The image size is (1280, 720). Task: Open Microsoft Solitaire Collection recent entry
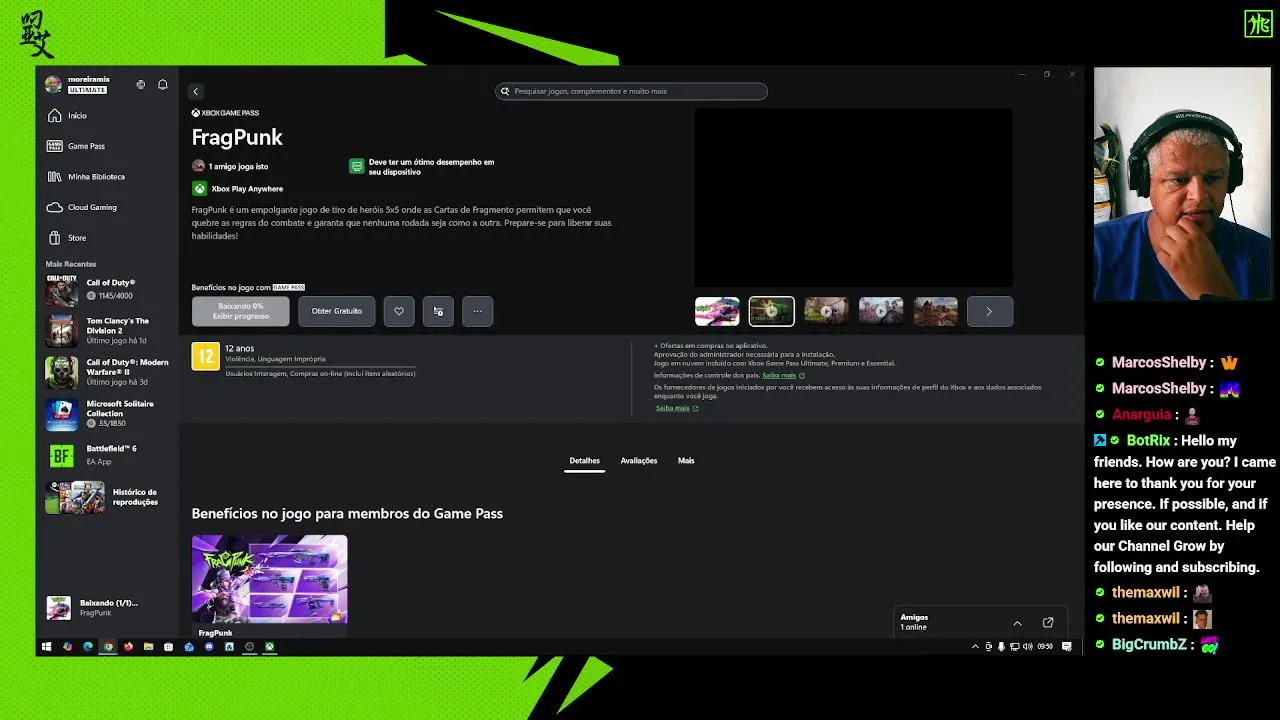pos(107,414)
